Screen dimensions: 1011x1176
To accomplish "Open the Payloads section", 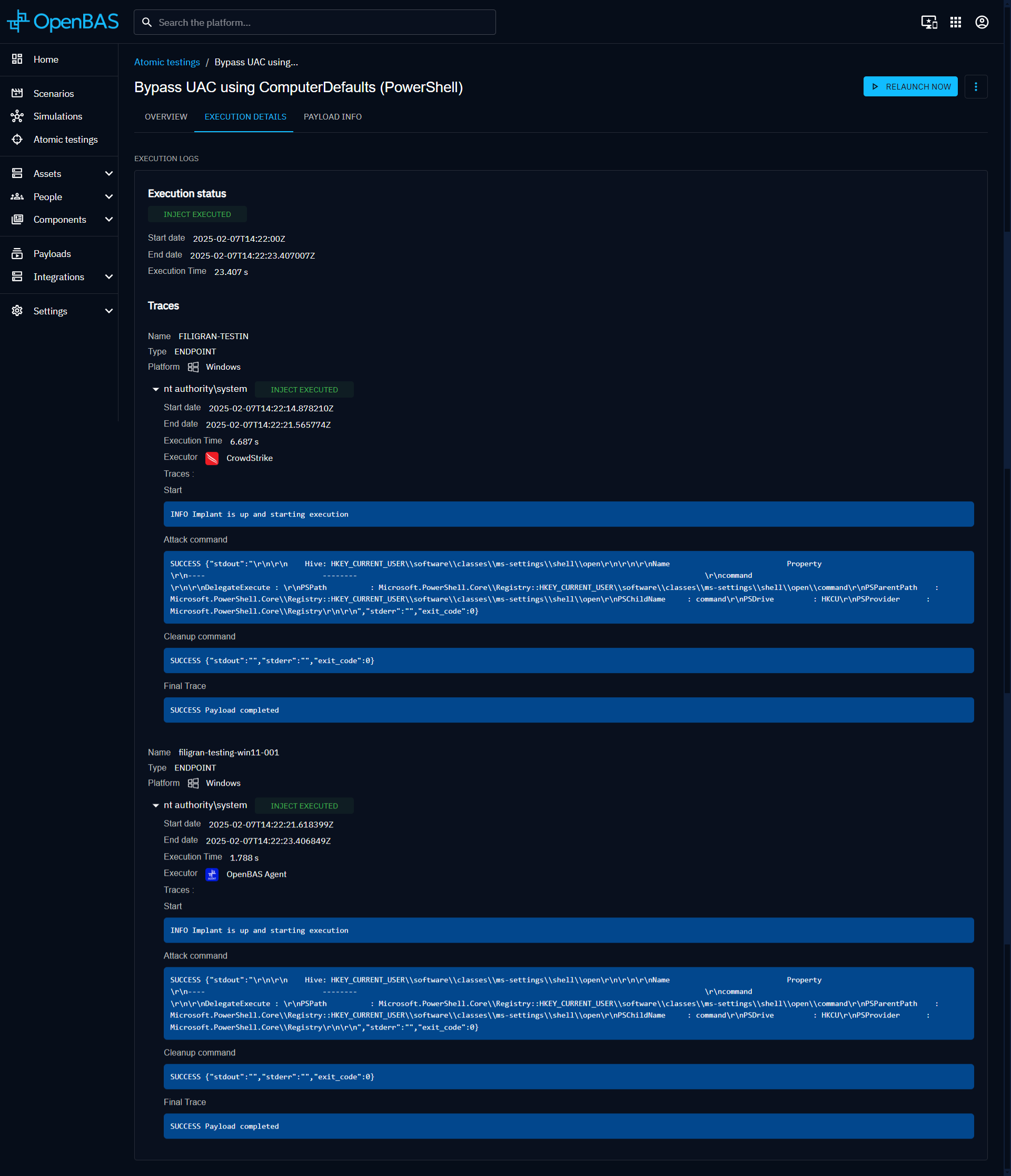I will [x=52, y=254].
